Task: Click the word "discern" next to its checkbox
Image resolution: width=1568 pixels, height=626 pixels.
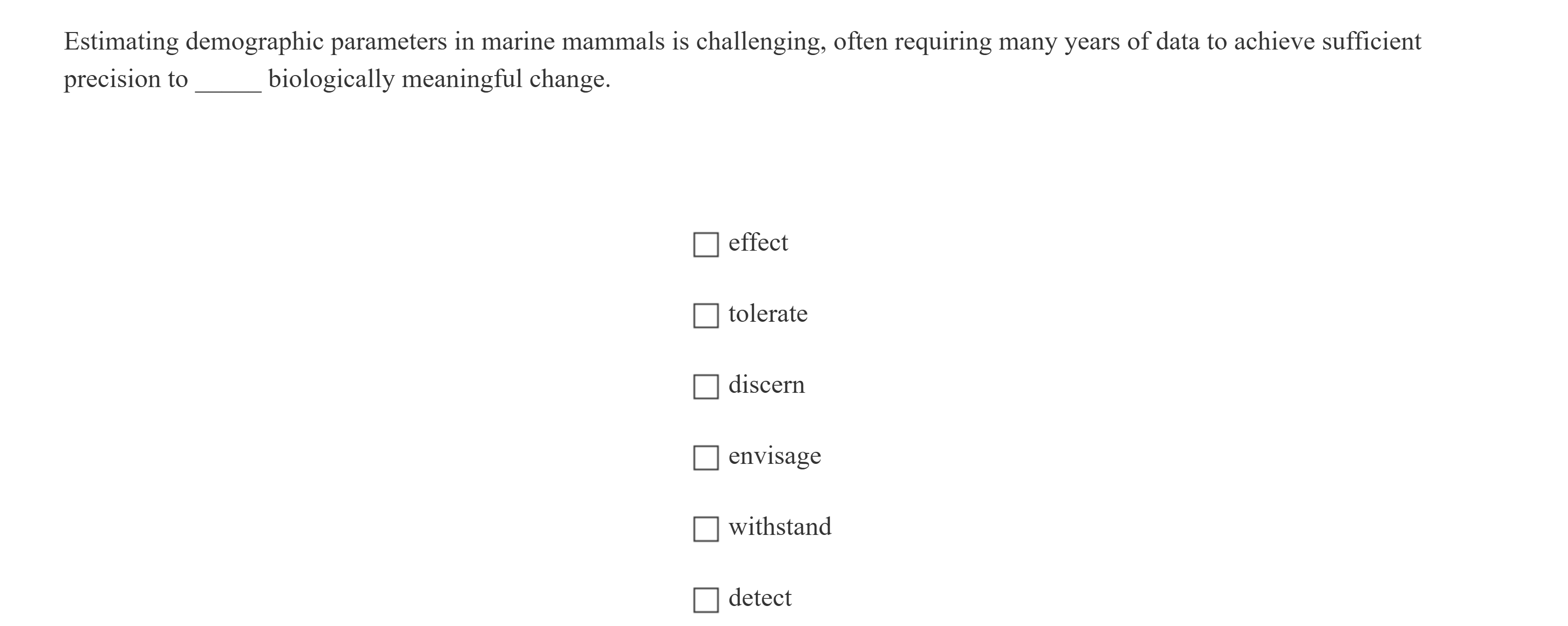Action: tap(766, 384)
